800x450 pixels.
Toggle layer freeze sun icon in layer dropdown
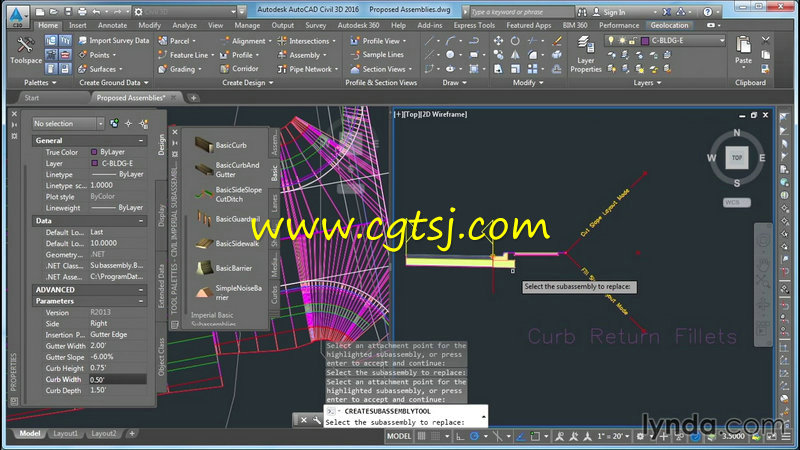(x=622, y=40)
